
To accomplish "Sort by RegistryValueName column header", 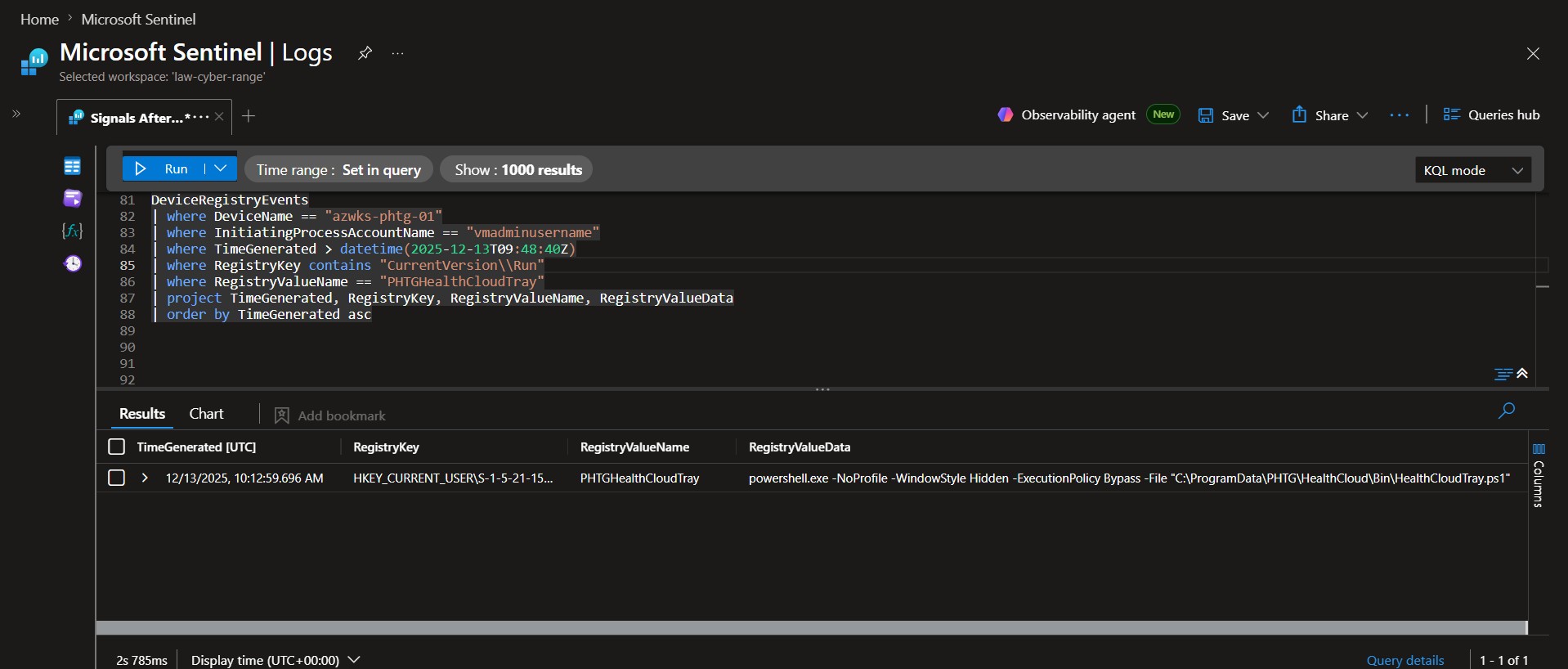I will point(634,447).
